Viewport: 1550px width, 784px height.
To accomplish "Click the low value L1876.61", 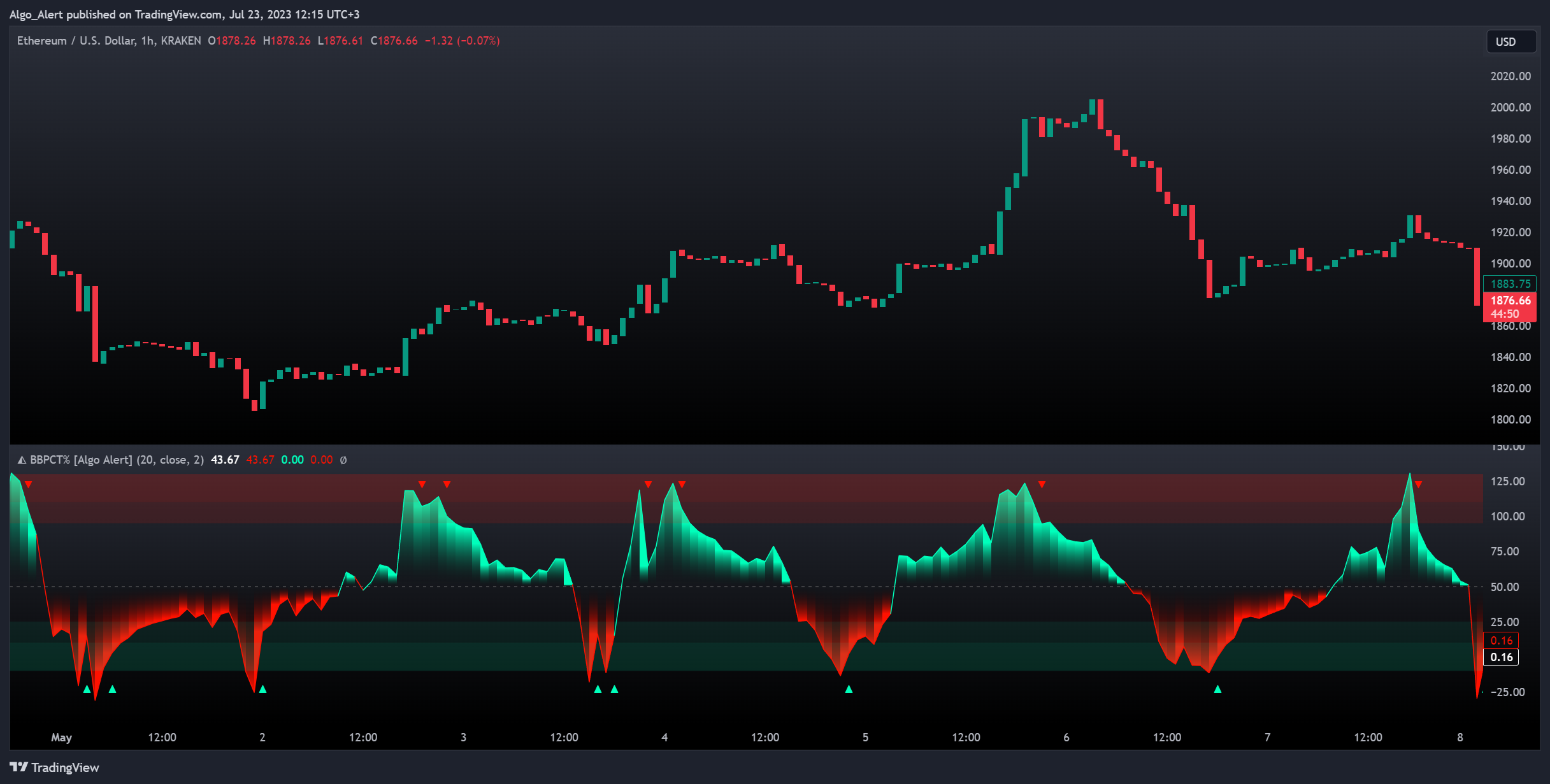I will click(x=340, y=41).
